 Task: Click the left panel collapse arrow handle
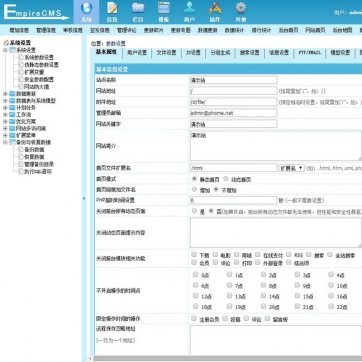tap(83, 199)
